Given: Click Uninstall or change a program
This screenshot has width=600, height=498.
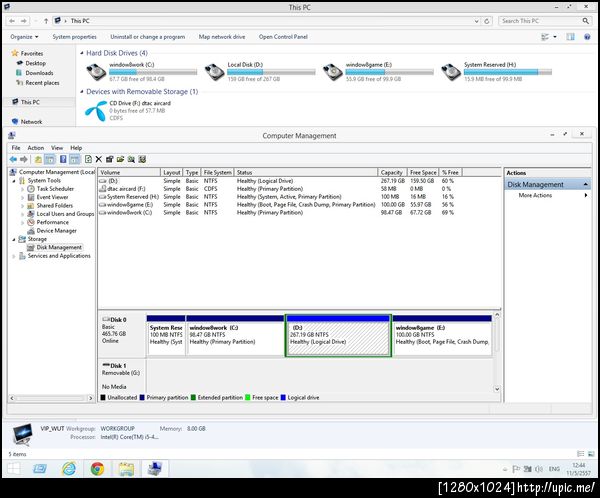Looking at the screenshot, I should coord(148,37).
